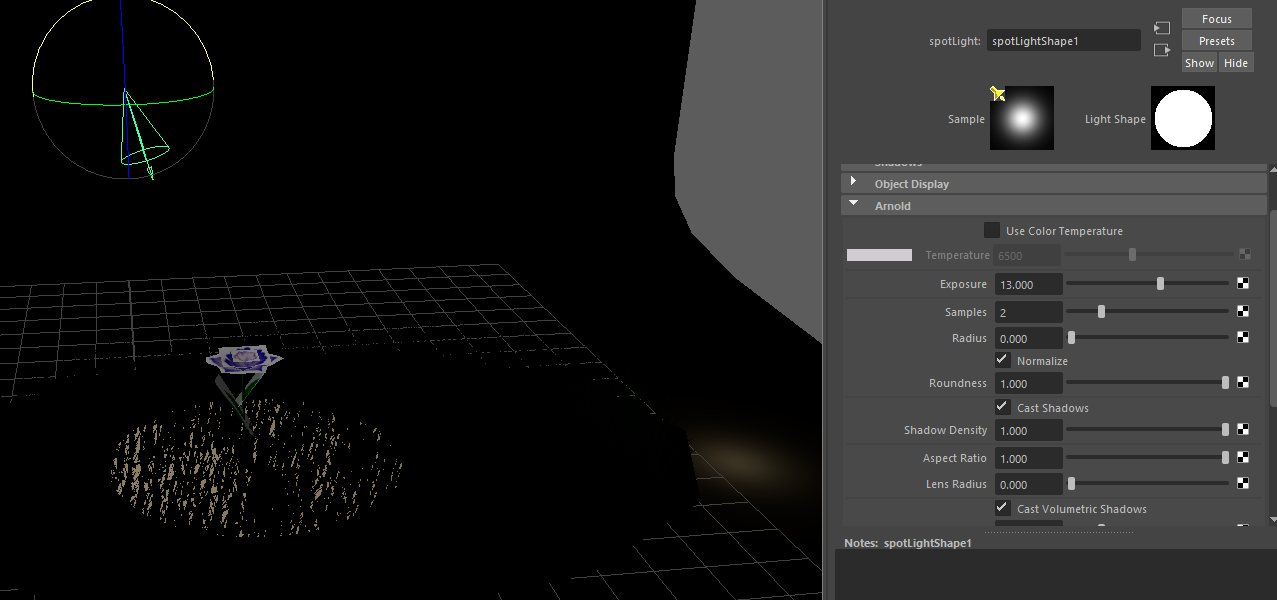Click the Notes text area

pos(1056,575)
